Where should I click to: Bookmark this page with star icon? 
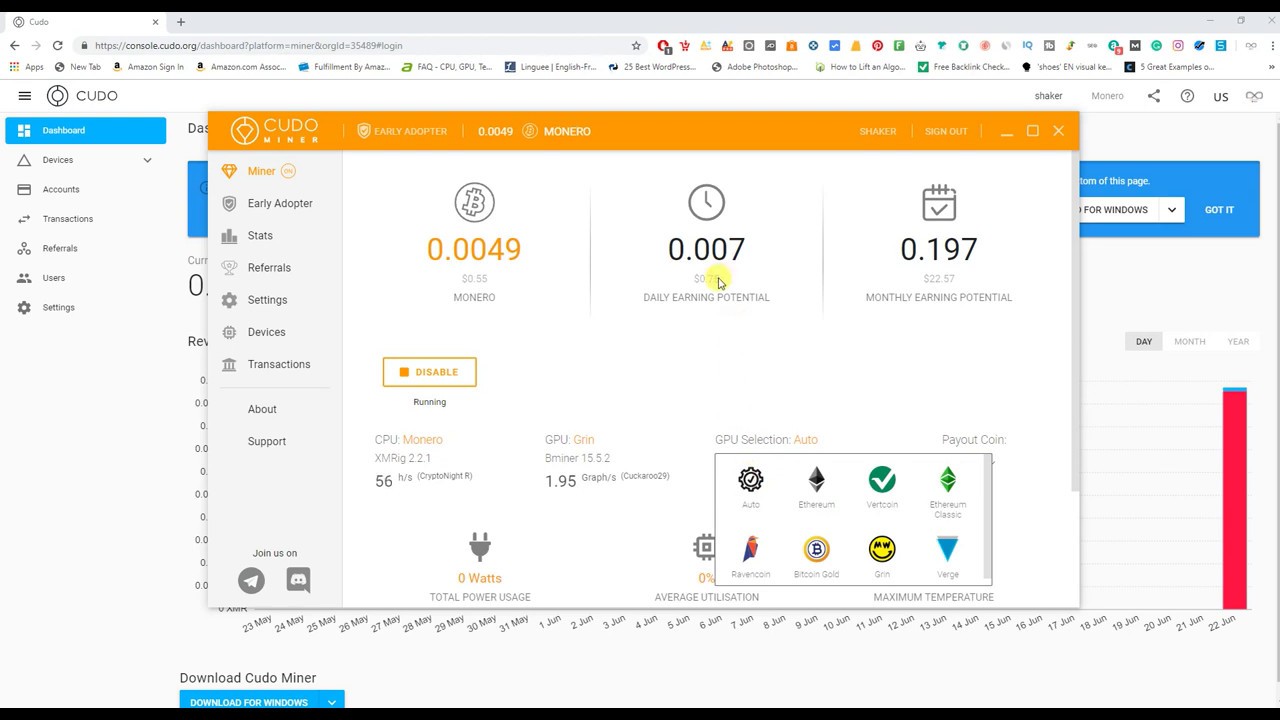tap(635, 46)
